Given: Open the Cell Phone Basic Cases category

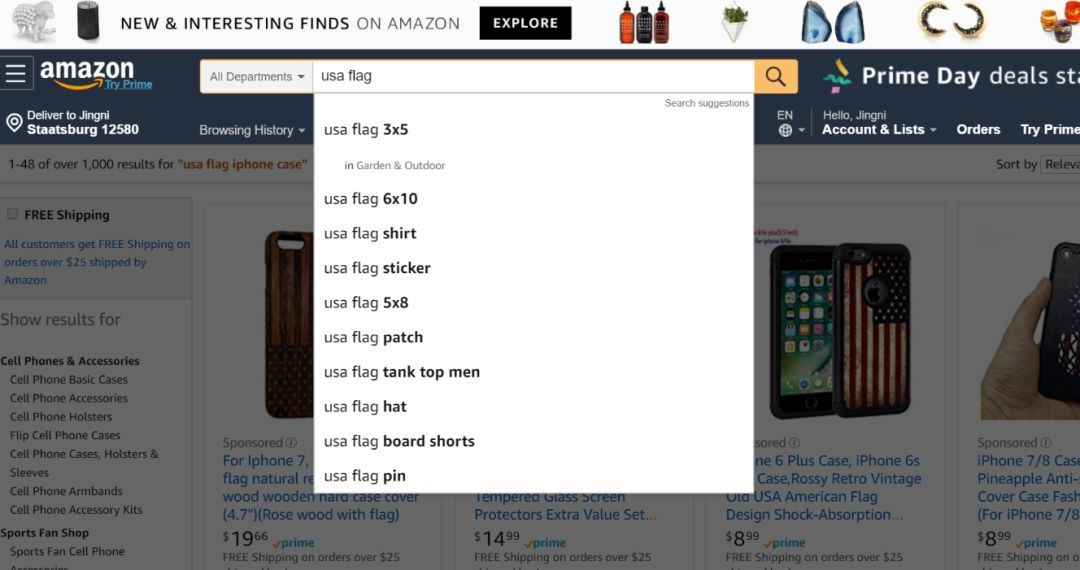Looking at the screenshot, I should click(69, 379).
